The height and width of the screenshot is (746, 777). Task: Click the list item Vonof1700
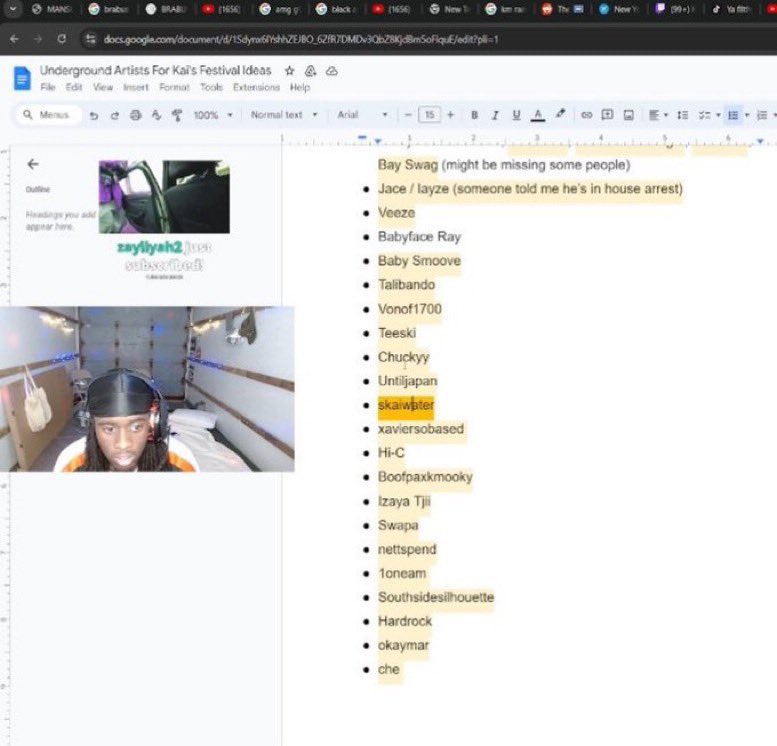(410, 309)
